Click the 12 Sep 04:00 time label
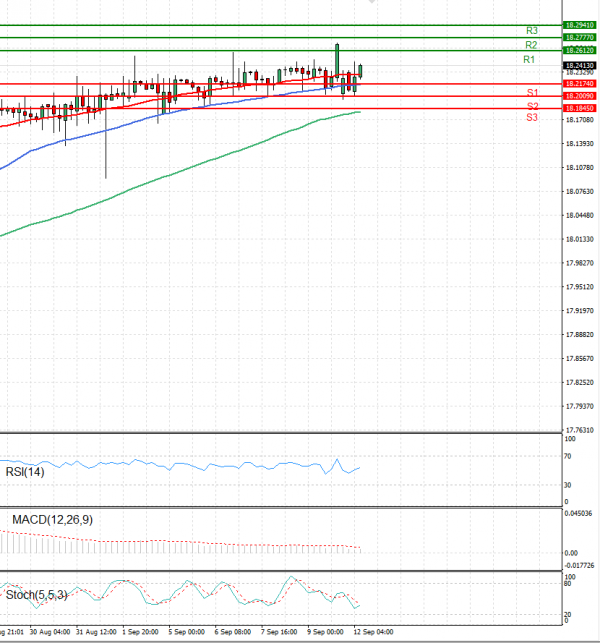 pos(374,632)
